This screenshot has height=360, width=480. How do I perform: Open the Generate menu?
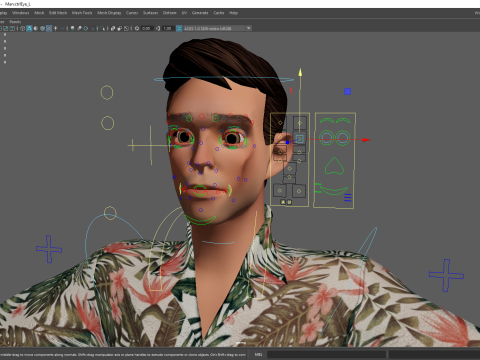pyautogui.click(x=200, y=13)
